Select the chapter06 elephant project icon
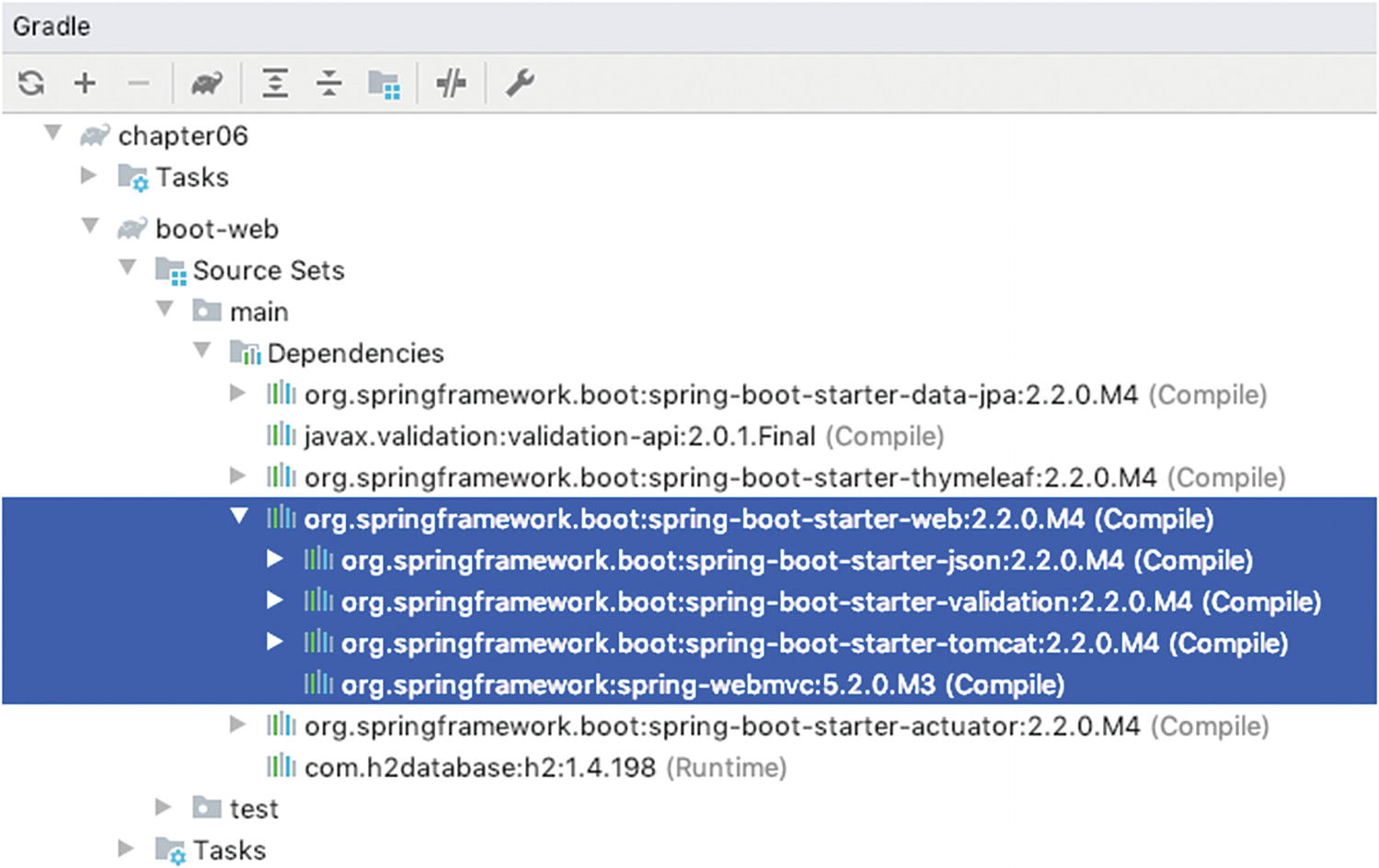The image size is (1379, 868). 95,136
